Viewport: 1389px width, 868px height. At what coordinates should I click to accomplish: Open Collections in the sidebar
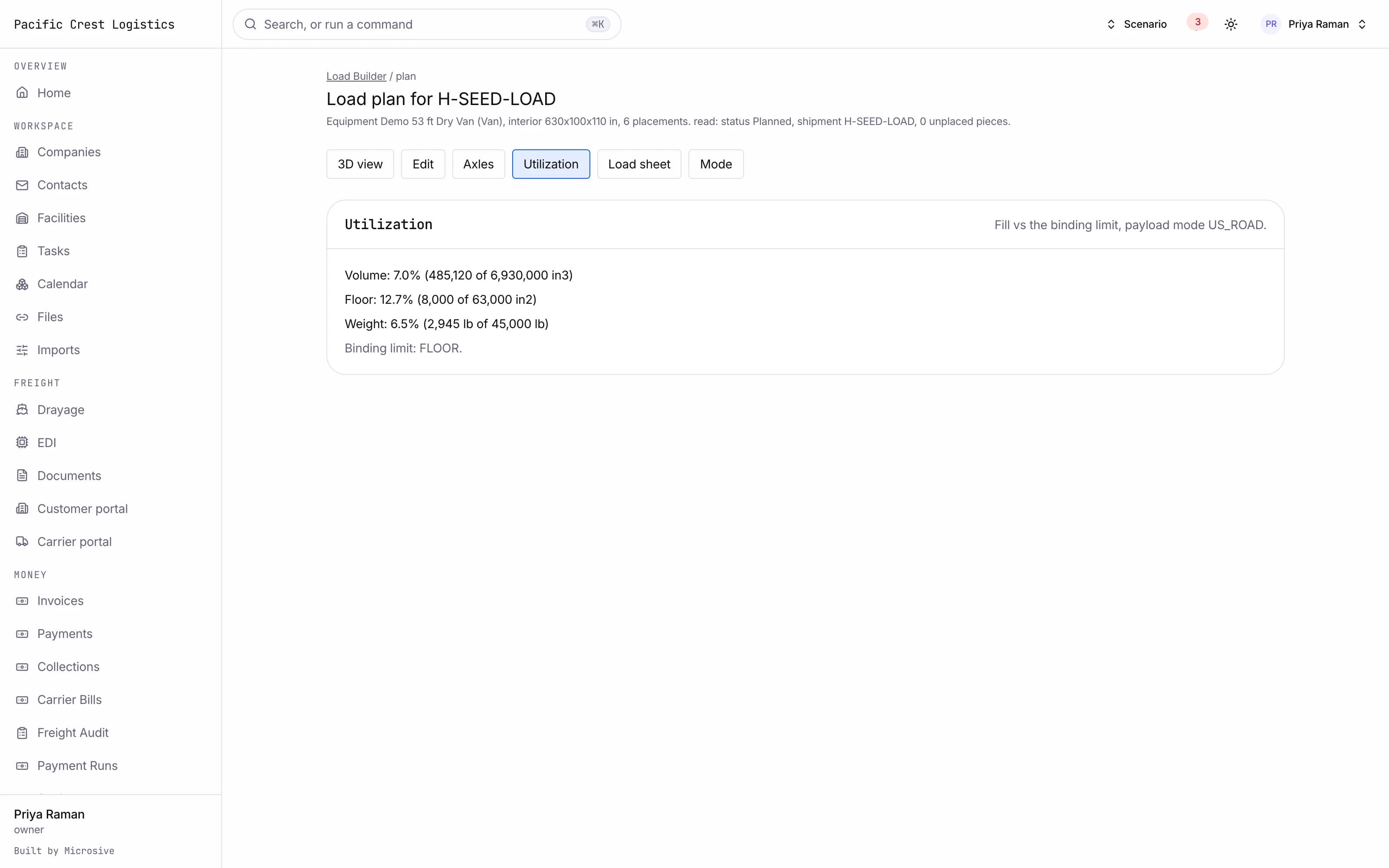tap(68, 667)
